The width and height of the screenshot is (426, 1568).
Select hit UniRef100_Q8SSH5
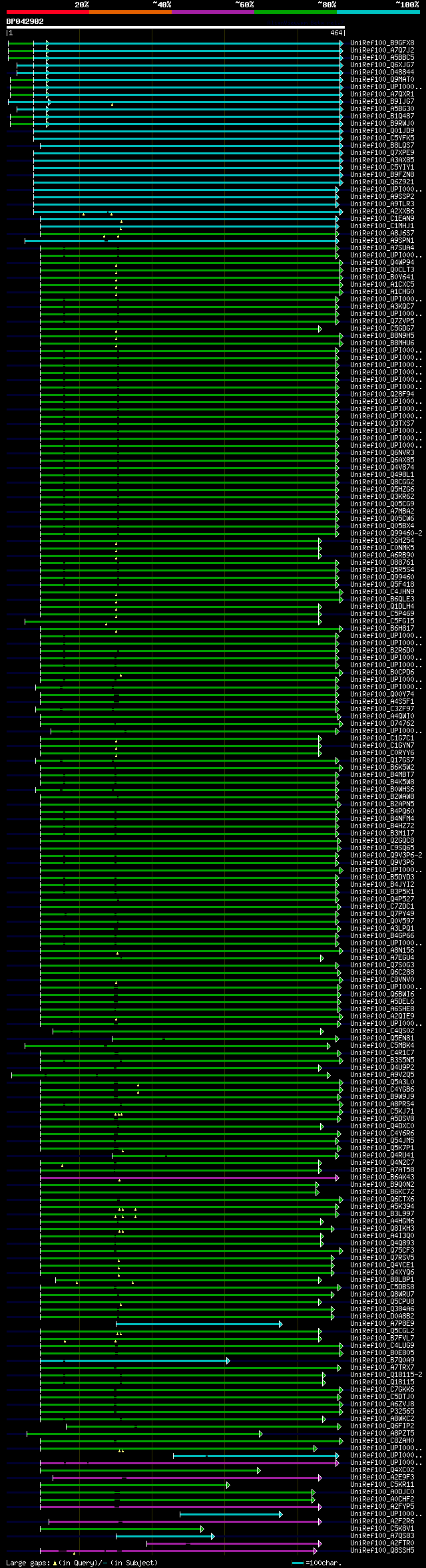coord(382,1550)
